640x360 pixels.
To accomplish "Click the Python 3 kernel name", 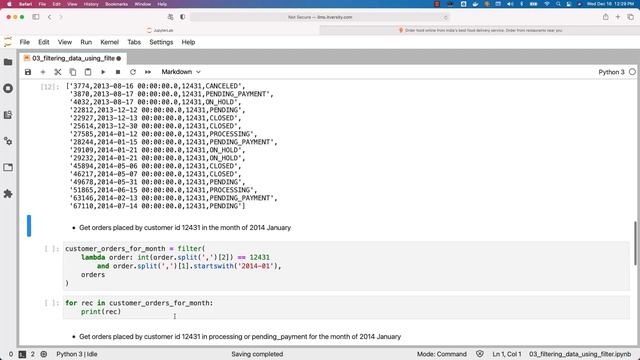I will tap(611, 72).
